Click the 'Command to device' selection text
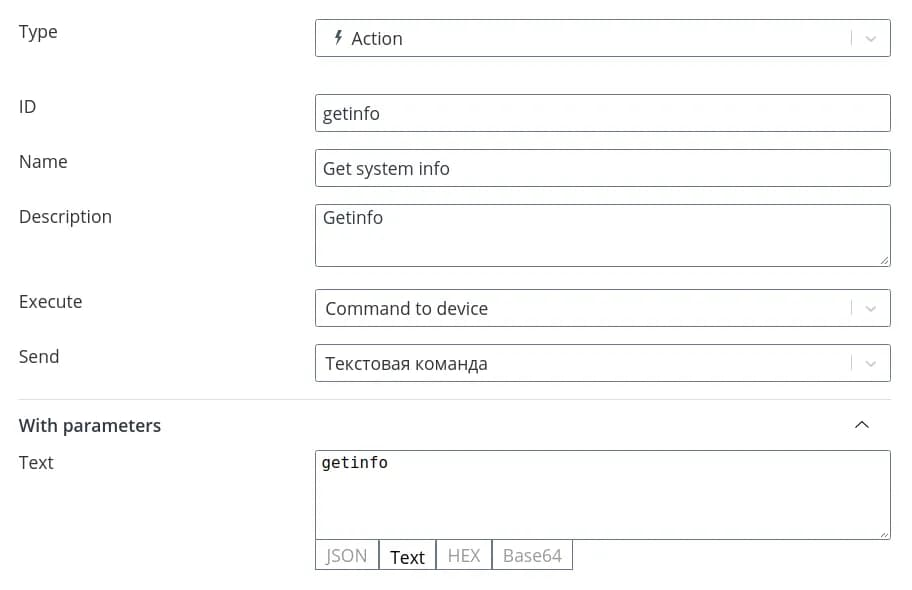This screenshot has width=912, height=590. coord(406,308)
